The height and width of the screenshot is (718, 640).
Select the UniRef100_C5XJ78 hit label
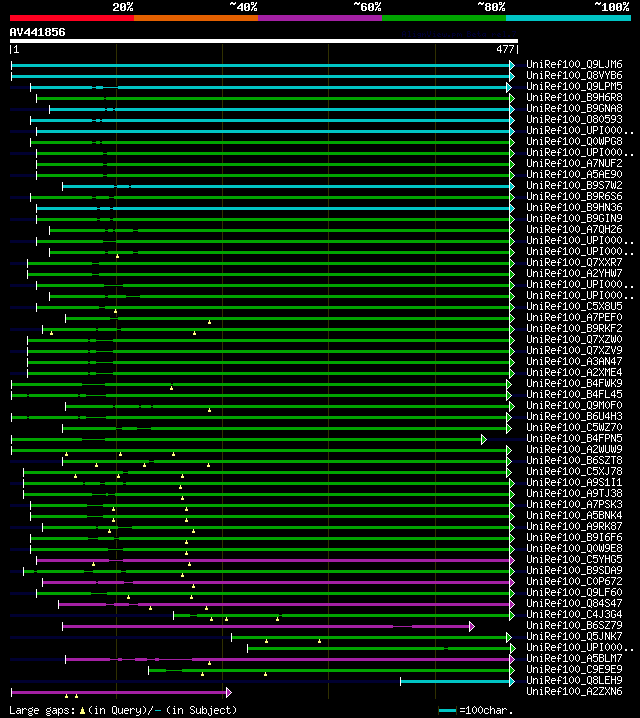click(574, 471)
